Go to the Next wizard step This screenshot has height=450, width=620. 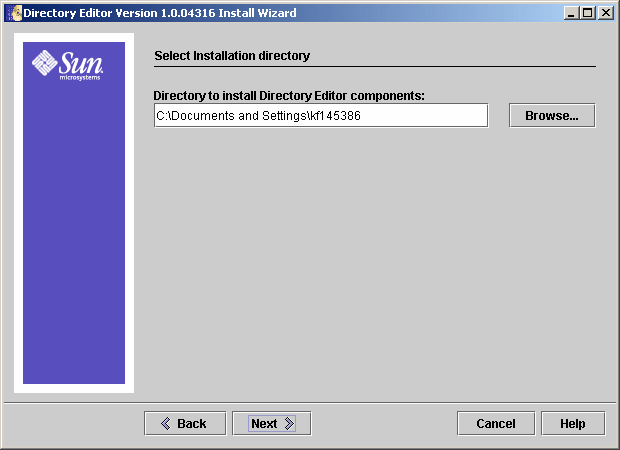pos(272,424)
